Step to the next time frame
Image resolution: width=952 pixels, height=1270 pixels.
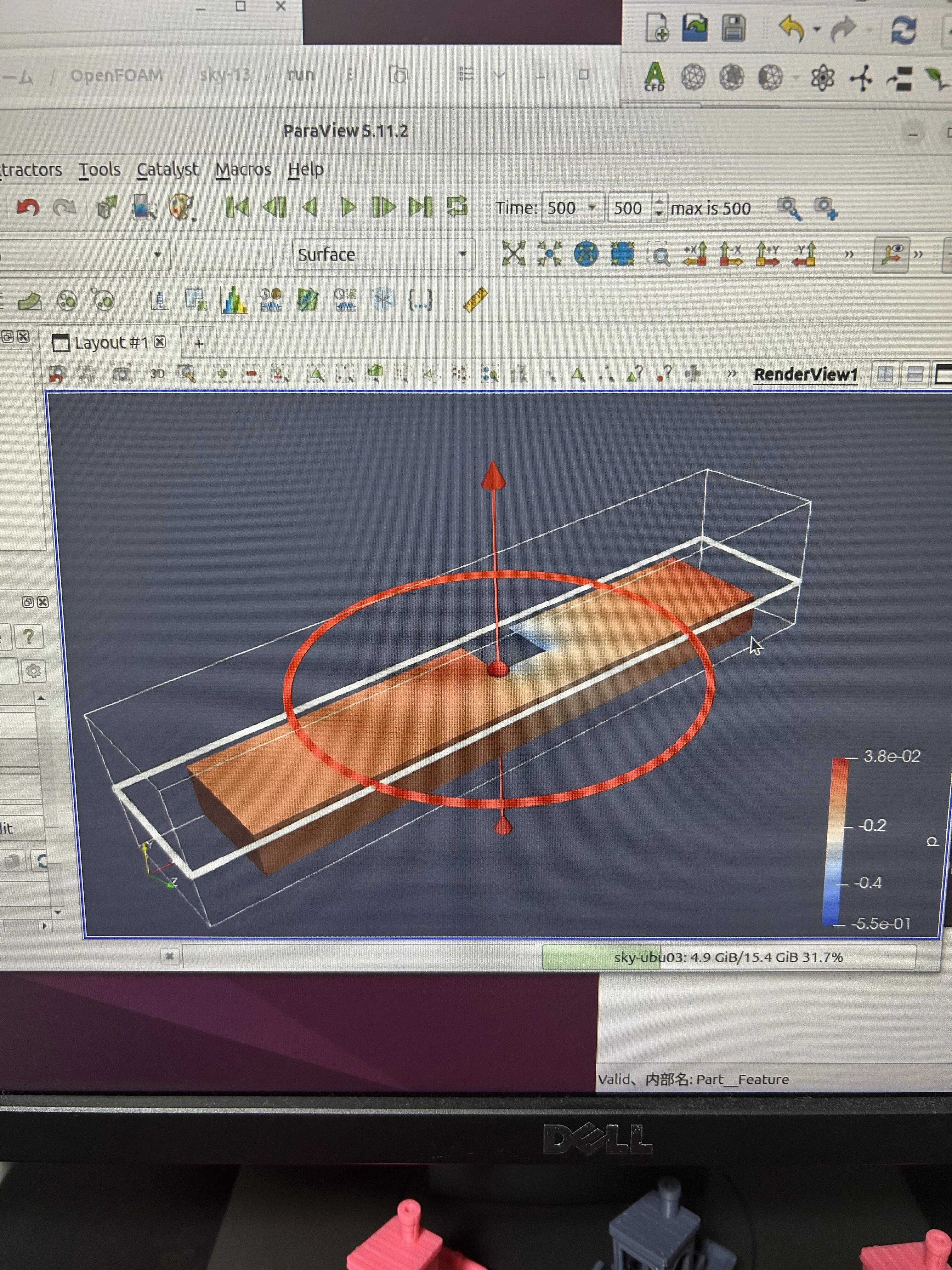coord(383,207)
